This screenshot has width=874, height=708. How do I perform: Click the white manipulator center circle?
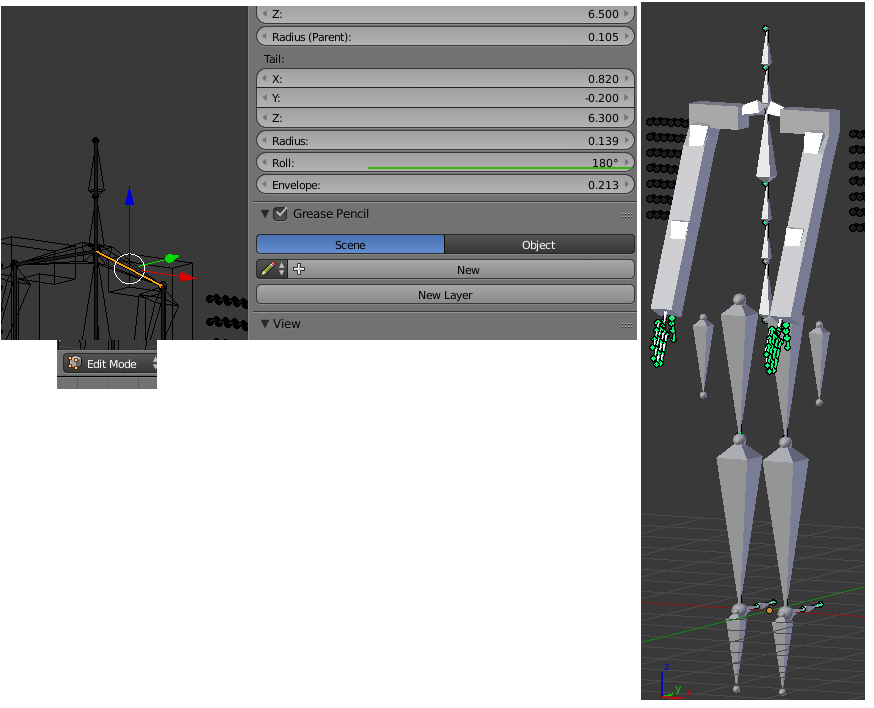point(129,268)
